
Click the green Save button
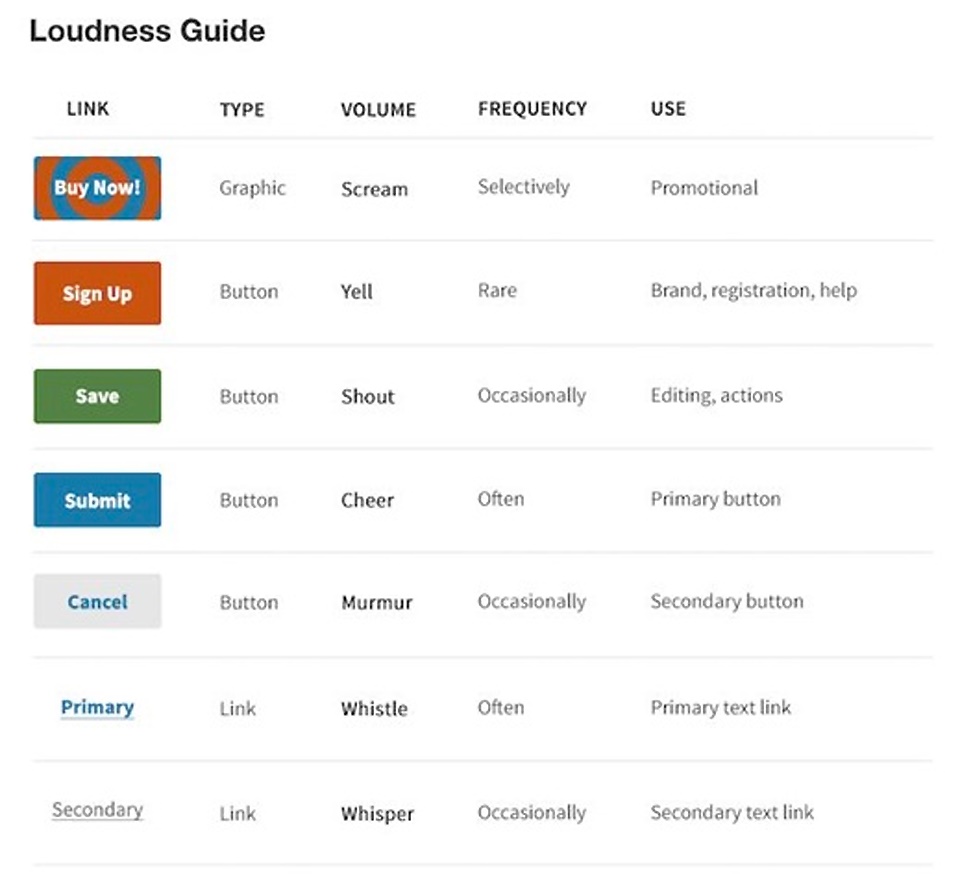pos(97,396)
